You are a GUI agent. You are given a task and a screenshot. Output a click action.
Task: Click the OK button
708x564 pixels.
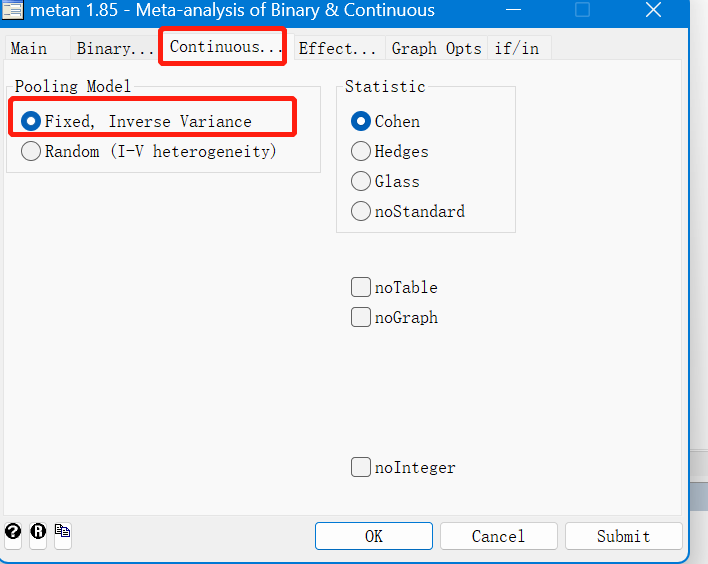pos(374,536)
